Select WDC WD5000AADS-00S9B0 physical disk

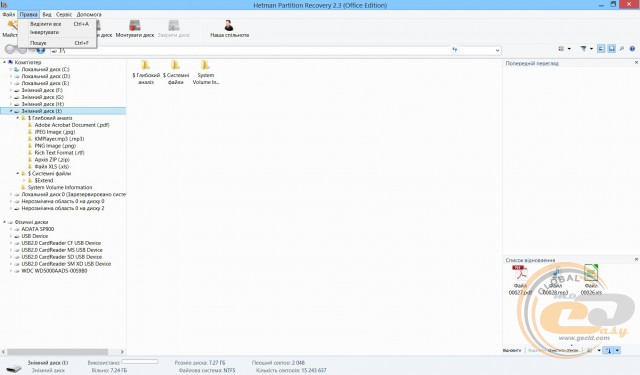(x=54, y=271)
